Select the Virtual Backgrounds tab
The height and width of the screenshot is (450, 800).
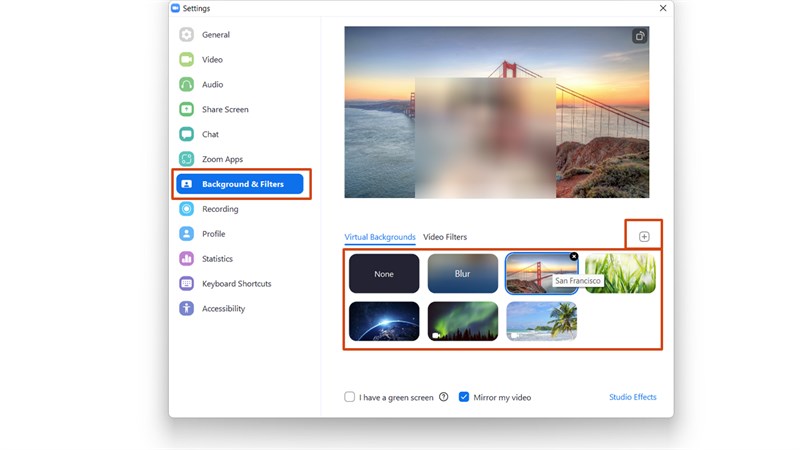point(380,237)
